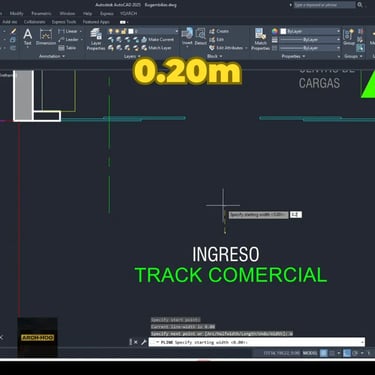Open the ByLayer color dropdown

click(x=310, y=31)
